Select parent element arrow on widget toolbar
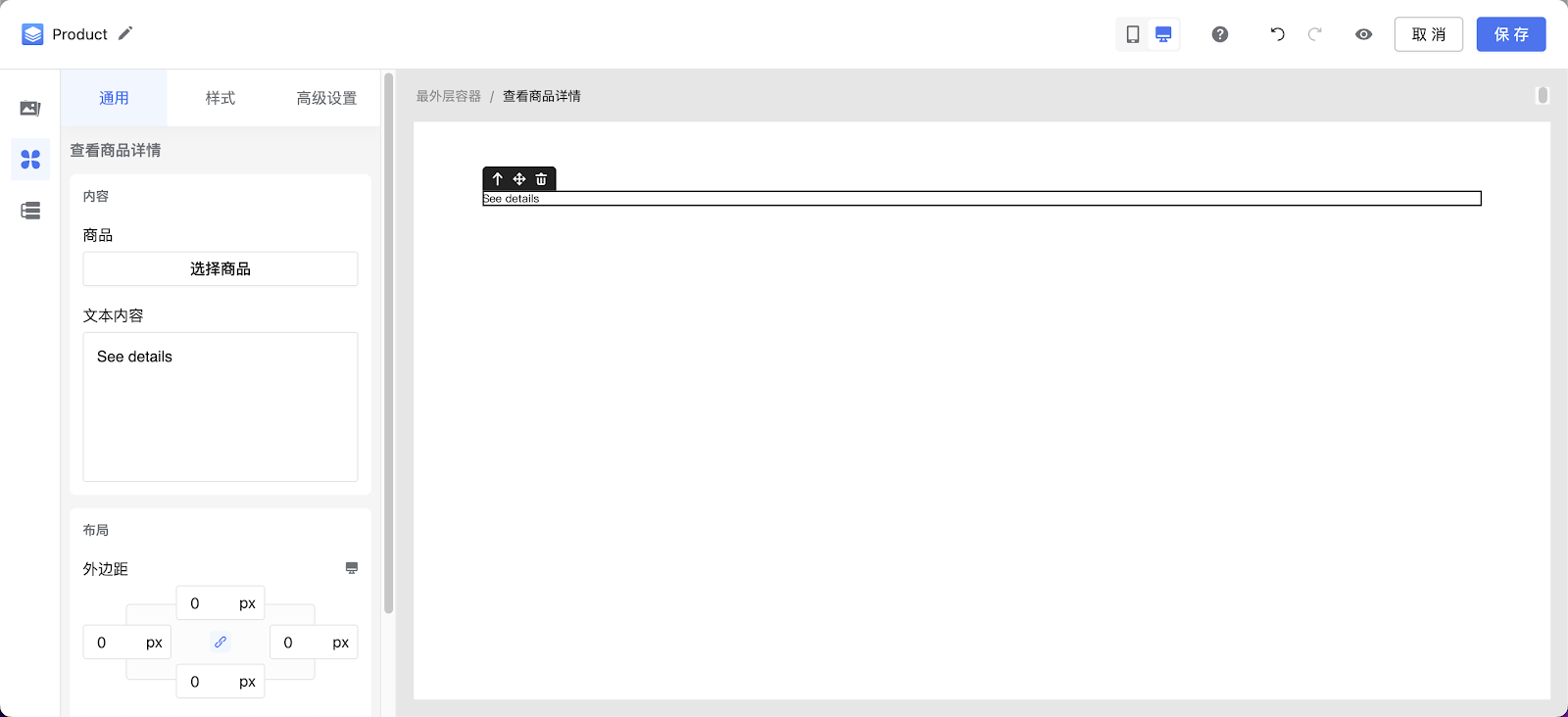Image resolution: width=1568 pixels, height=717 pixels. click(x=498, y=179)
